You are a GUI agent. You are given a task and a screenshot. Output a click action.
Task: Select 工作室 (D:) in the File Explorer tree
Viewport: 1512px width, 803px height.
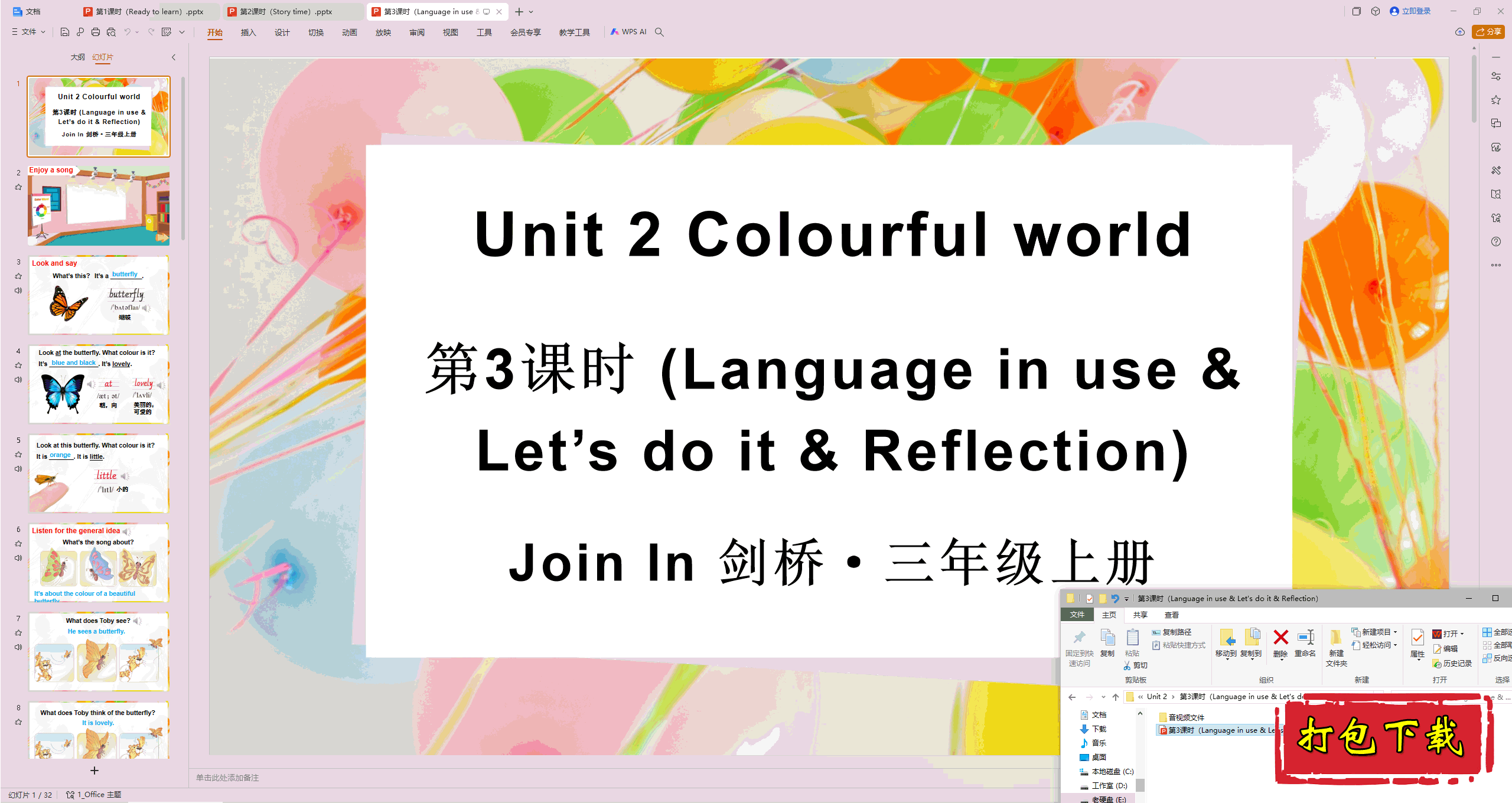(x=1103, y=786)
